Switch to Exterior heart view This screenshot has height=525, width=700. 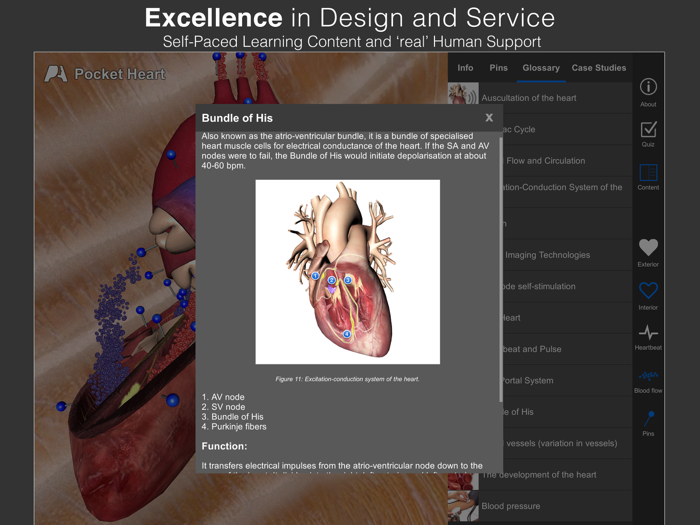coord(648,253)
